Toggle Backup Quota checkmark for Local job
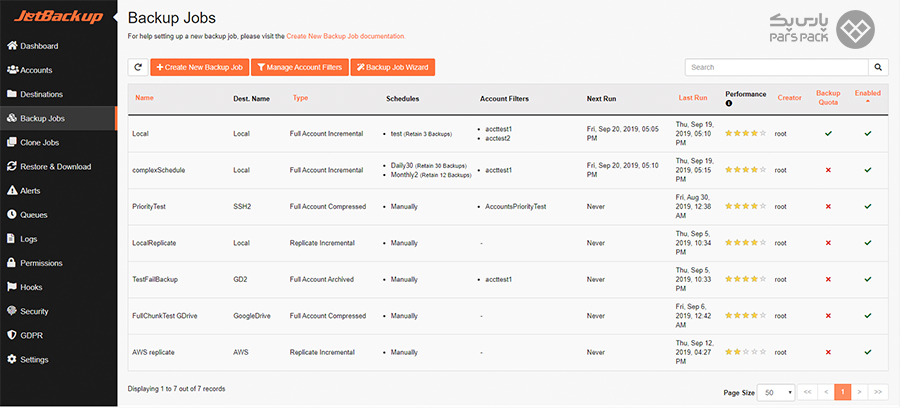900x408 pixels. coord(828,133)
